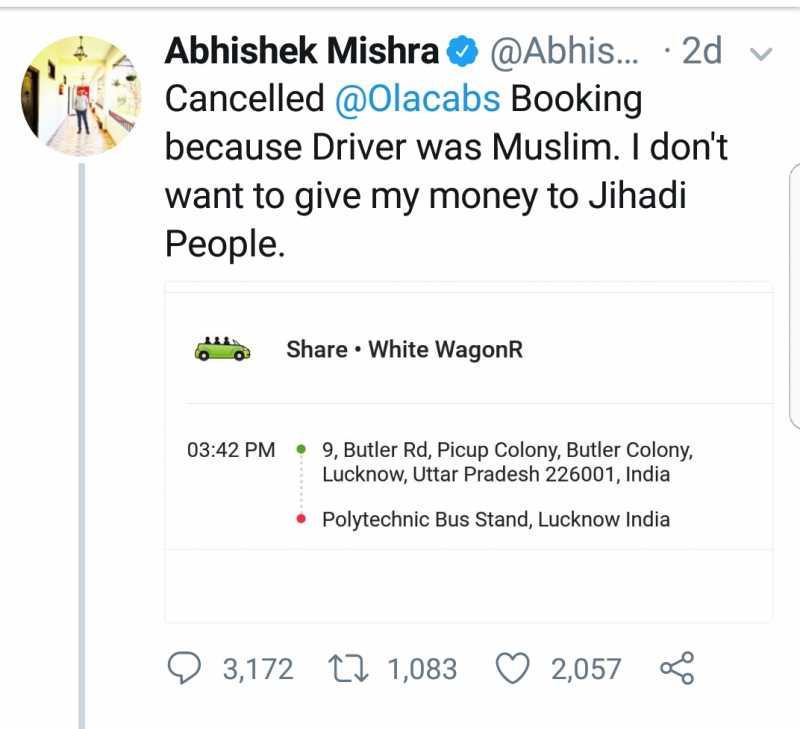This screenshot has height=729, width=800.
Task: Click the red drop-off point dot
Action: point(299,519)
